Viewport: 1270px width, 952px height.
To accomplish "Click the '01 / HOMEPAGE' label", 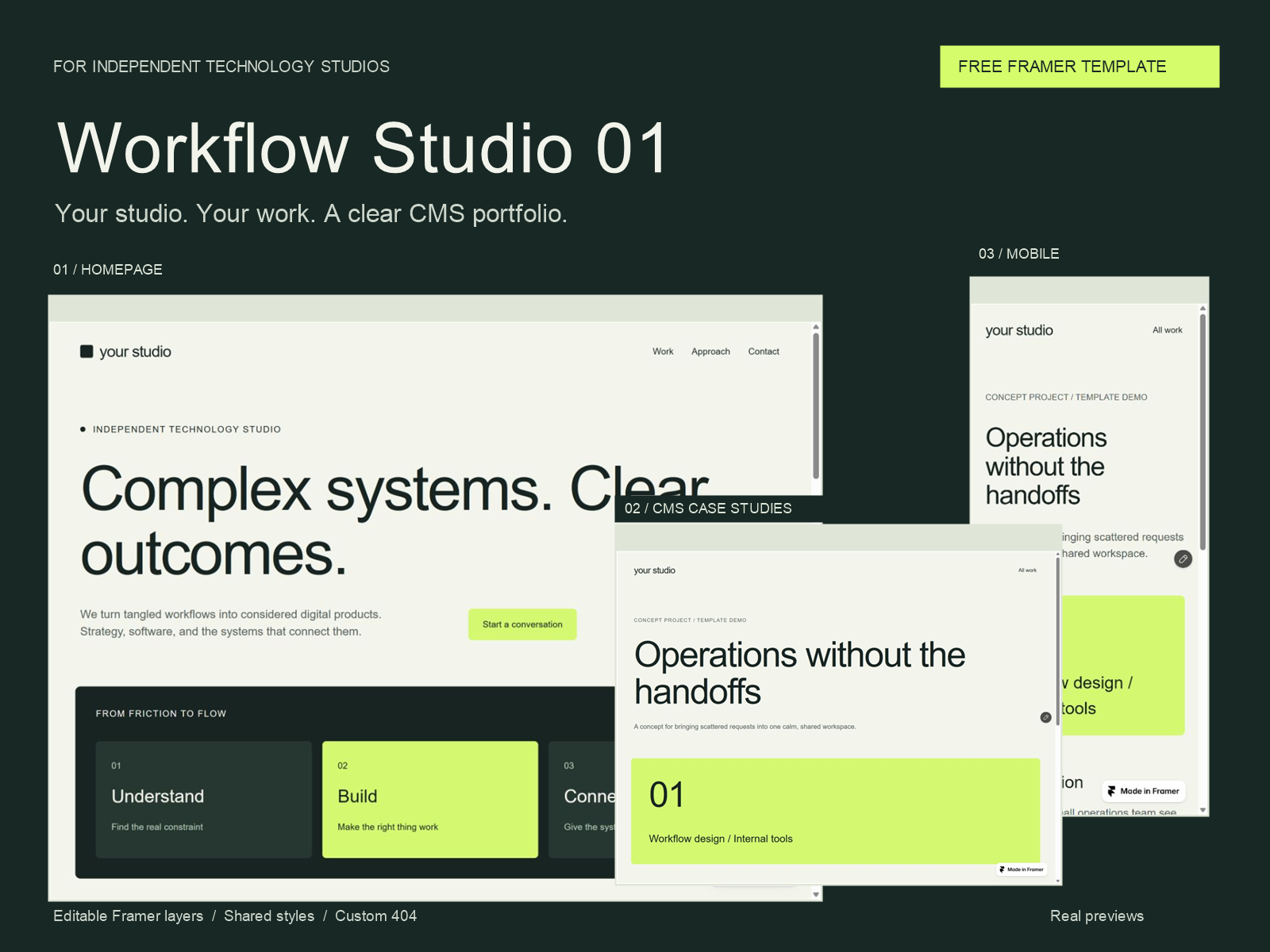I will pyautogui.click(x=108, y=270).
